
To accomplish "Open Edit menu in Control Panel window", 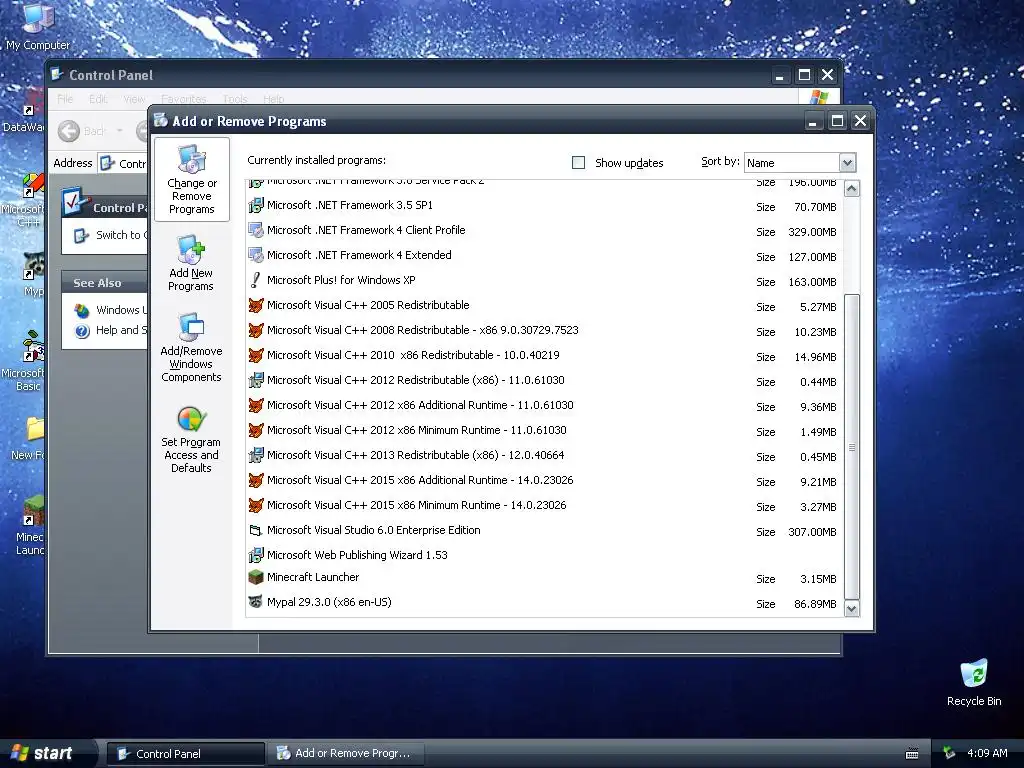I will click(x=97, y=99).
